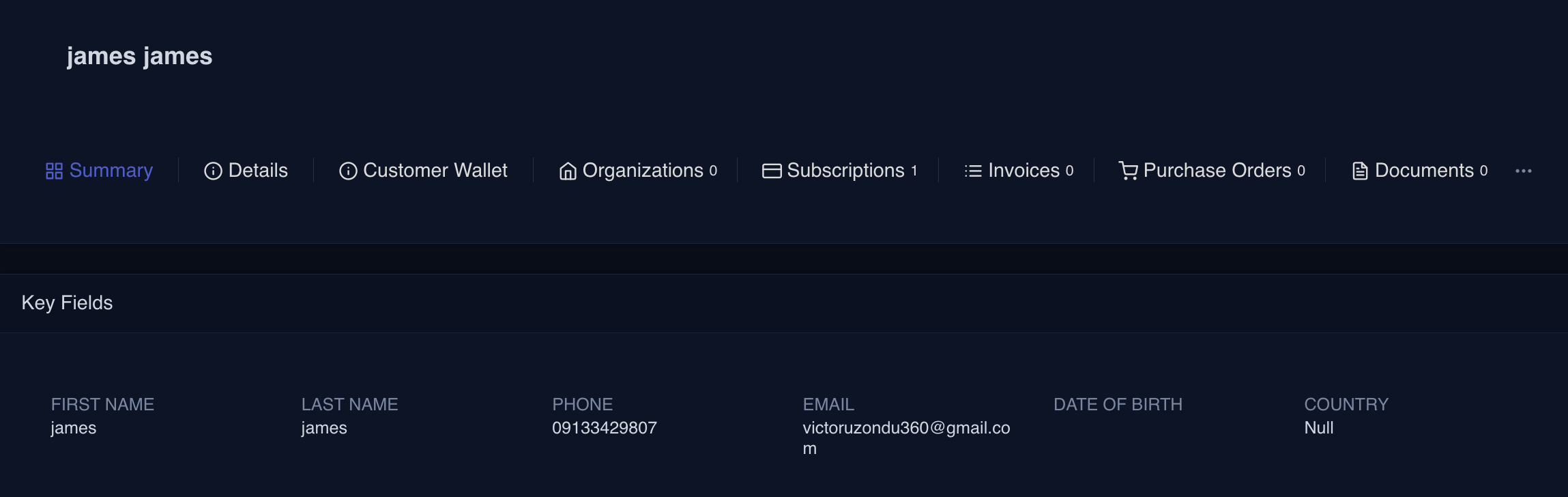Select the Purchase Orders tab

1217,171
